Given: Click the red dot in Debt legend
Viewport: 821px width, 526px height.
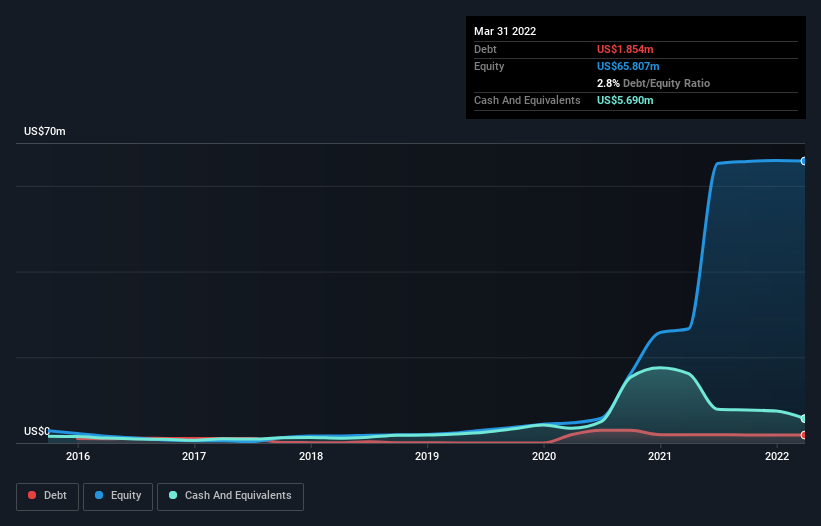Looking at the screenshot, I should click(x=32, y=495).
